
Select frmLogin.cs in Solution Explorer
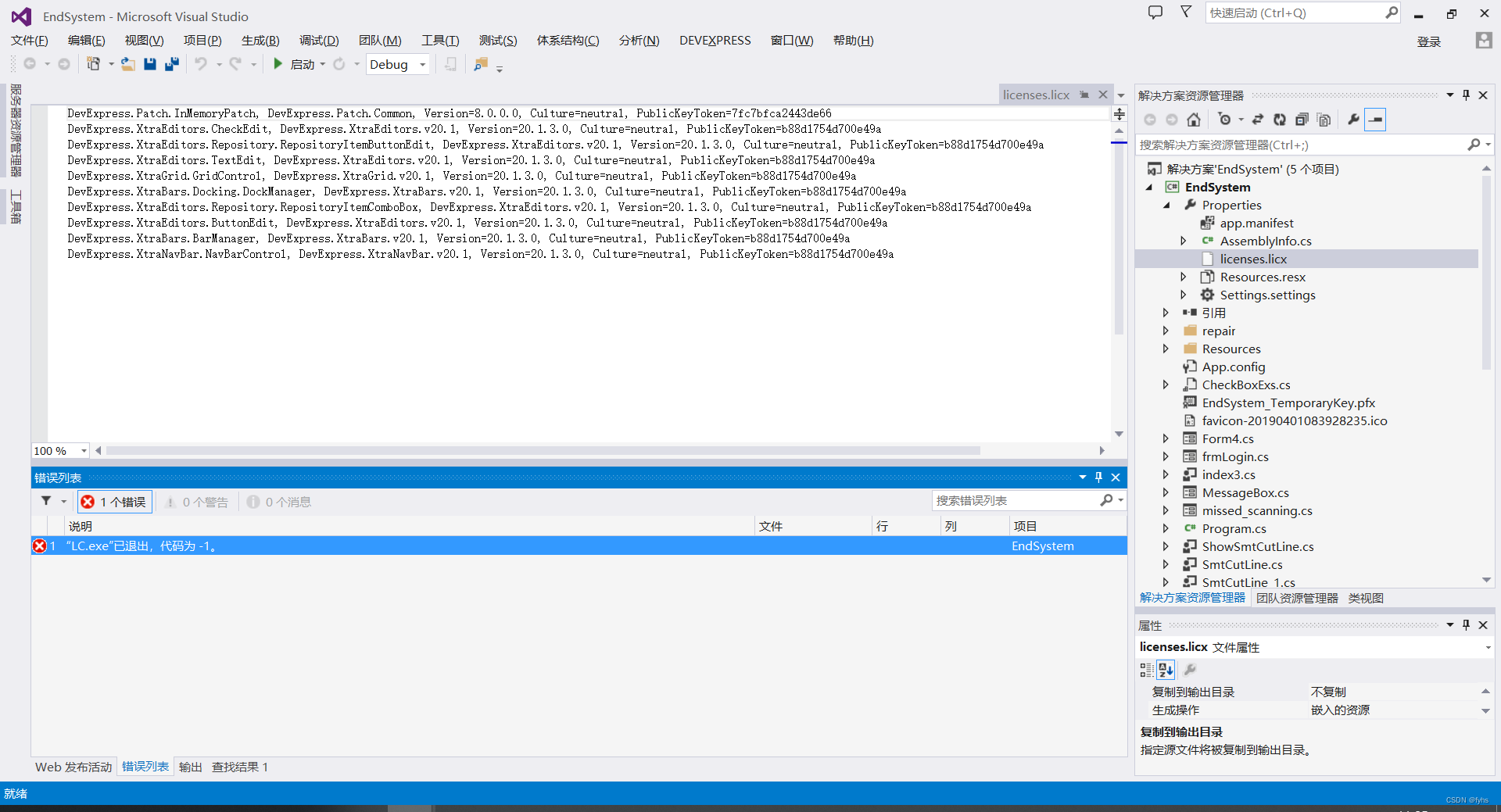[1235, 456]
